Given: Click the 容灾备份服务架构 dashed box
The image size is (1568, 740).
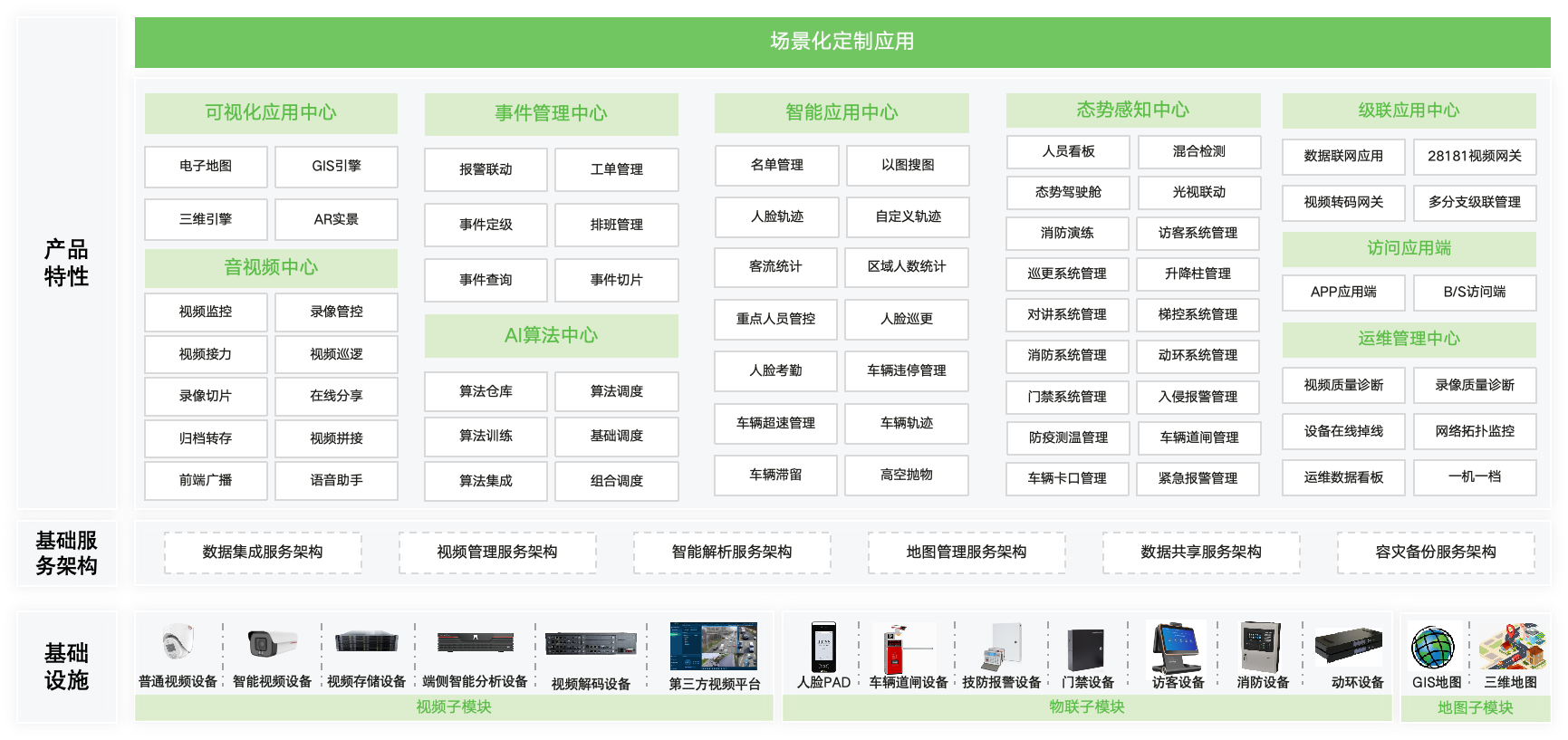Looking at the screenshot, I should tap(1435, 553).
